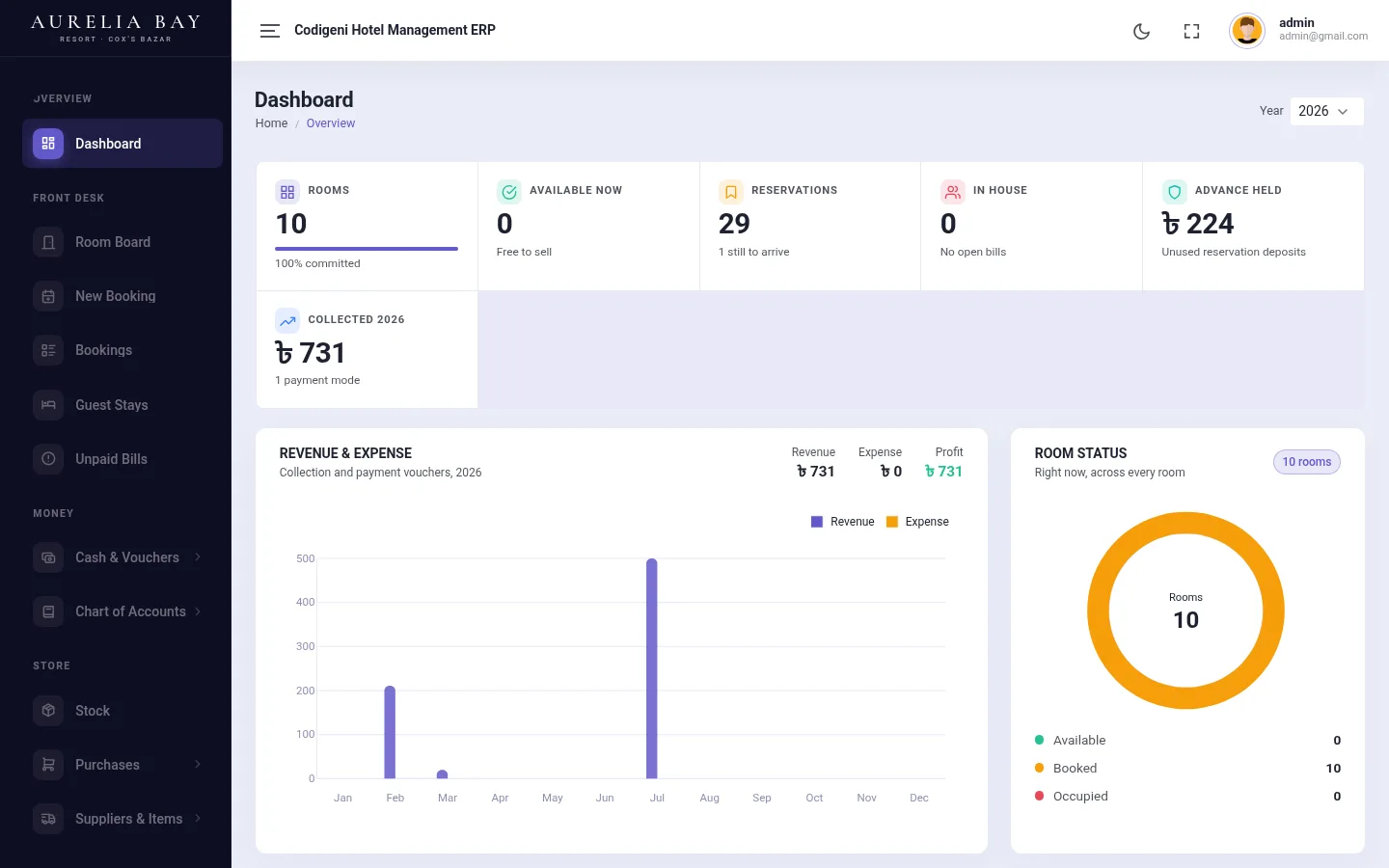Click the Stock box icon
The image size is (1389, 868).
point(48,711)
